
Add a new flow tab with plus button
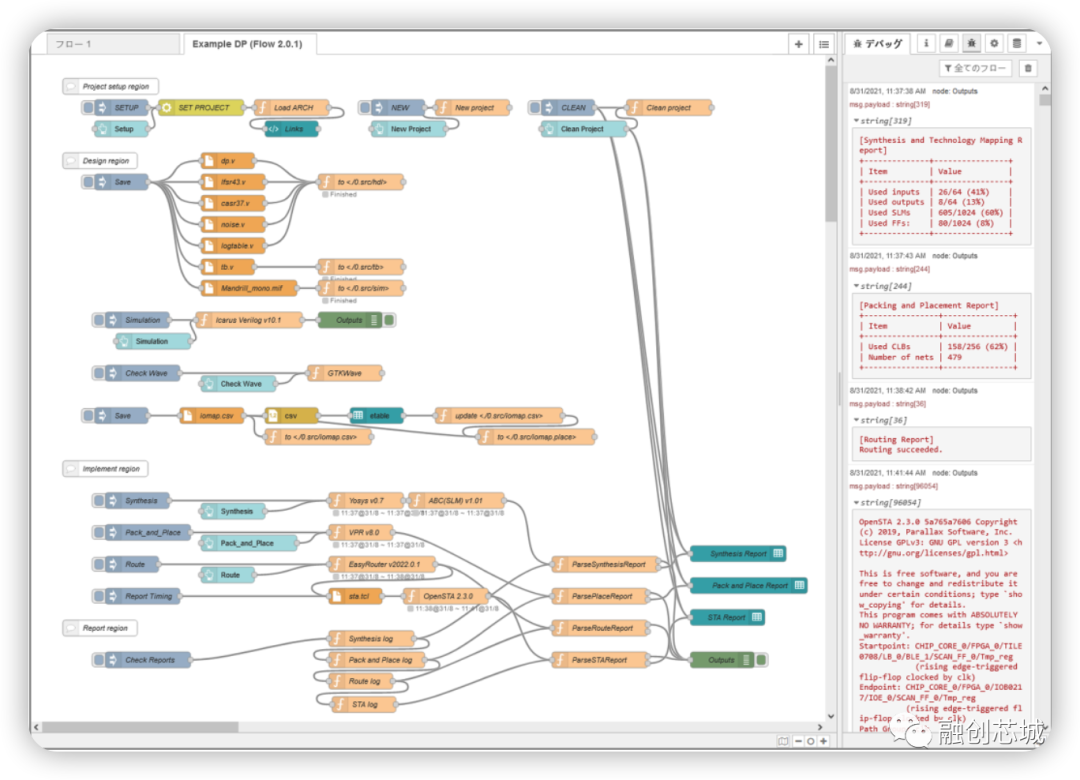point(798,44)
